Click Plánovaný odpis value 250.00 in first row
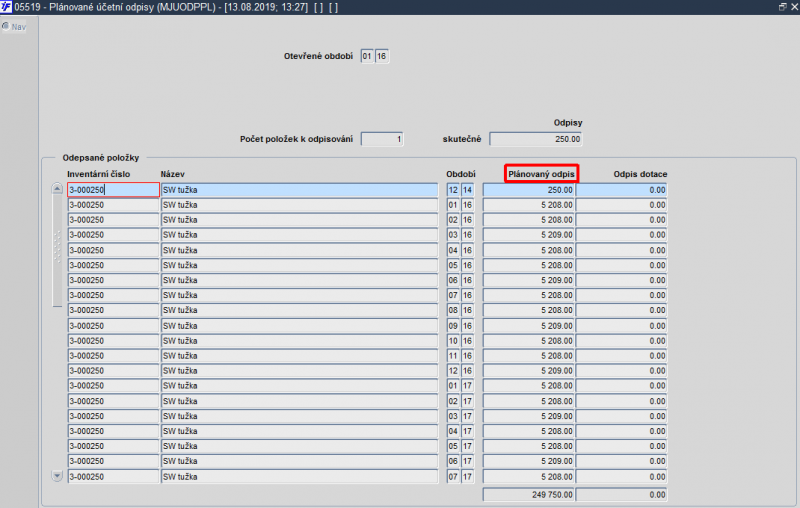 [x=529, y=190]
